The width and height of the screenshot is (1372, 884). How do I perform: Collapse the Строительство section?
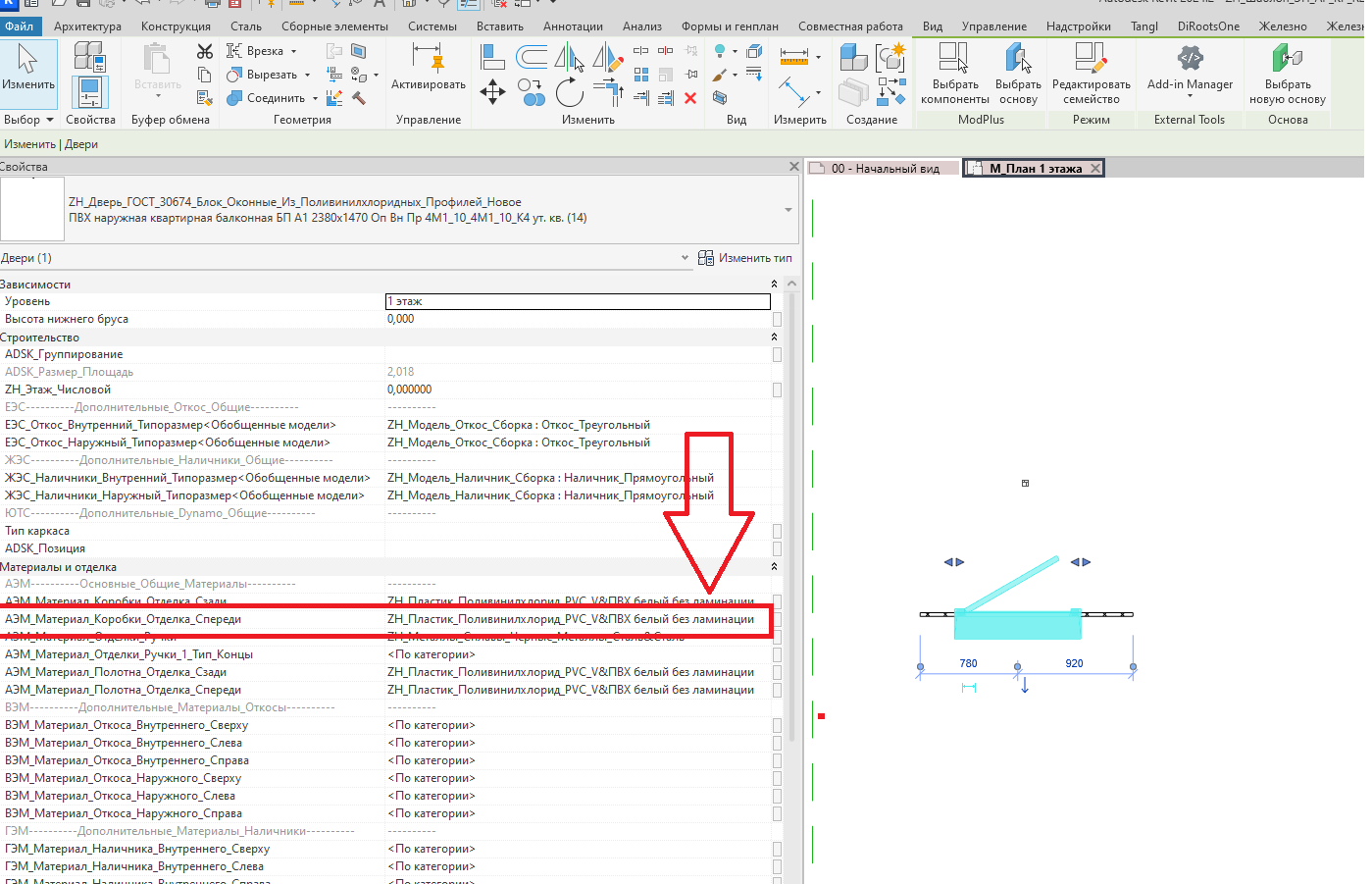774,338
